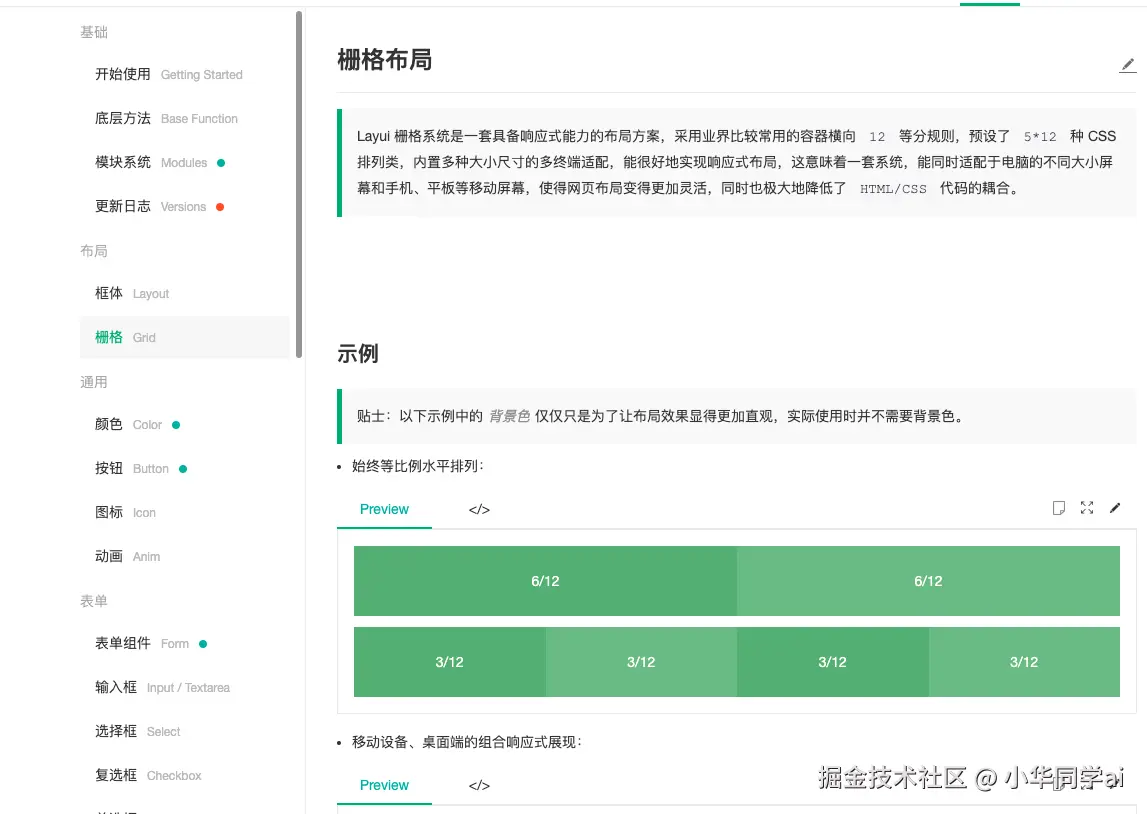
Task: Click the left 6/12 grid block
Action: tap(545, 581)
